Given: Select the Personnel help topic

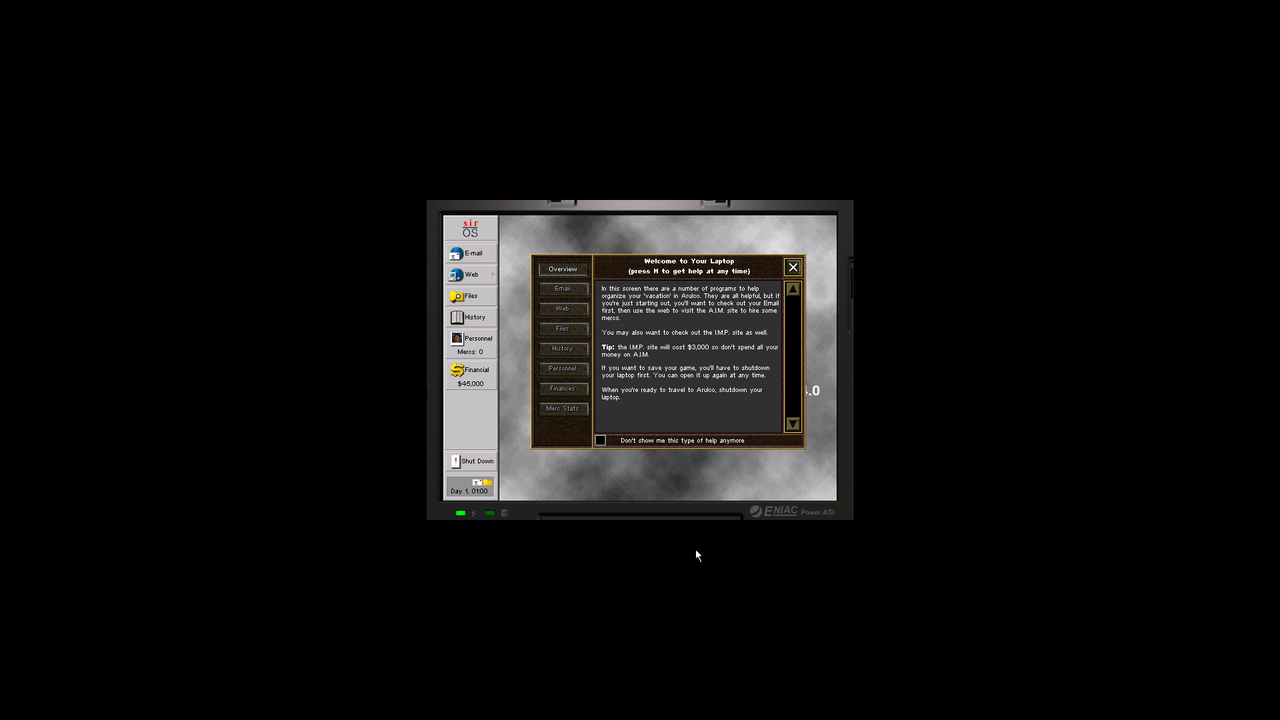Looking at the screenshot, I should click(563, 369).
